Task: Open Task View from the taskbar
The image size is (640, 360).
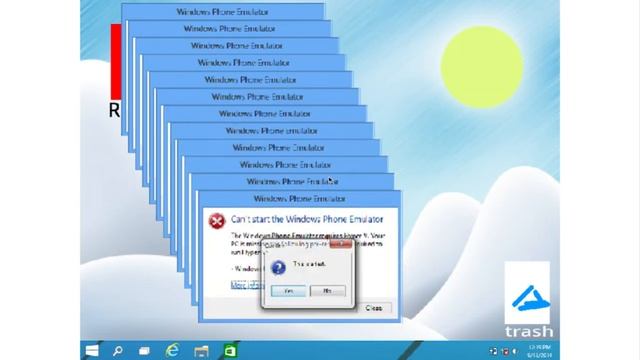Action: coord(144,351)
